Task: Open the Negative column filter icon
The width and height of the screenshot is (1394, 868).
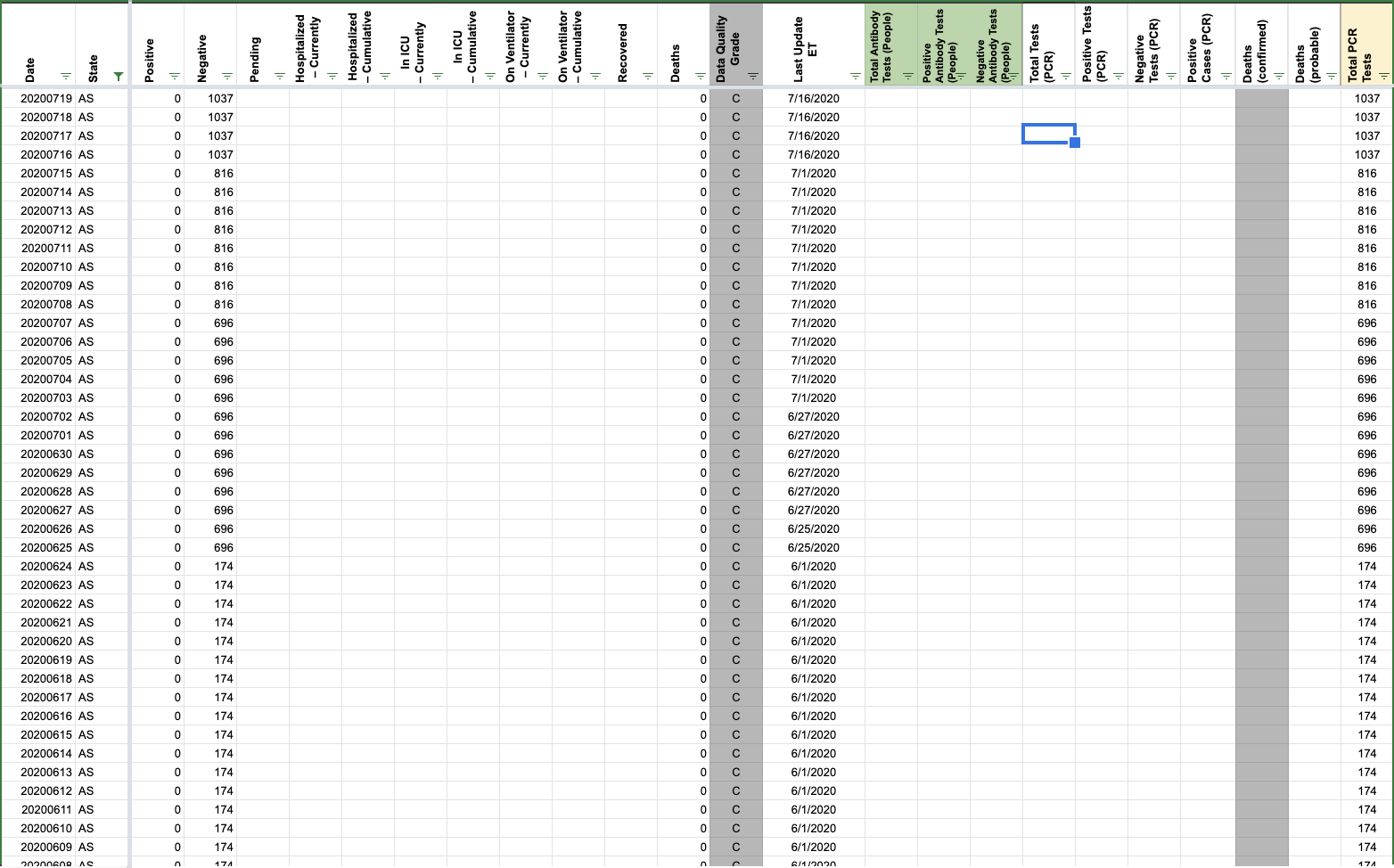Action: 226,77
